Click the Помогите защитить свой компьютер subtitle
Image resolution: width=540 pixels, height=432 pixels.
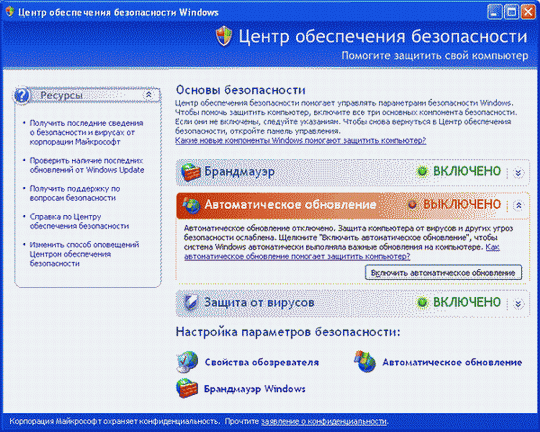(x=435, y=55)
